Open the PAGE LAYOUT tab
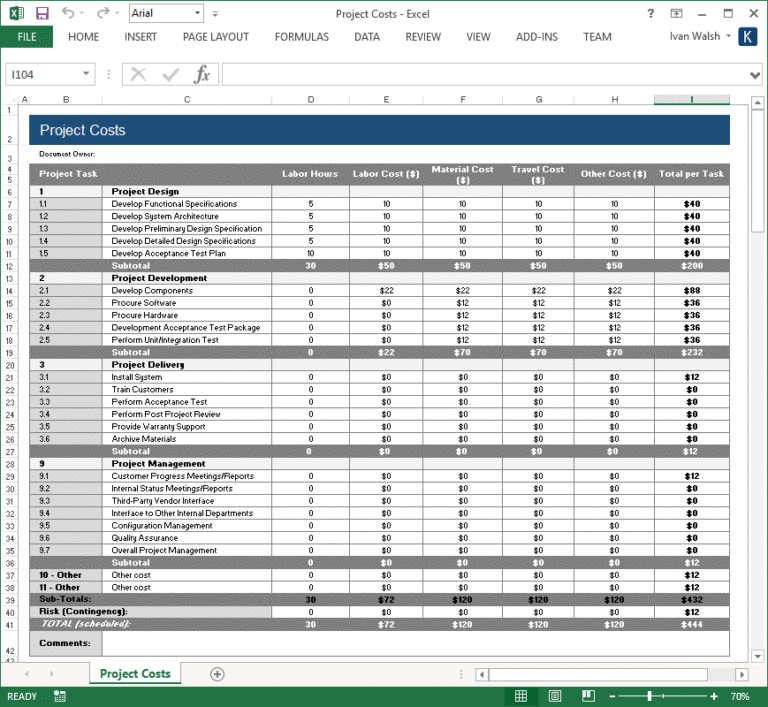 216,37
